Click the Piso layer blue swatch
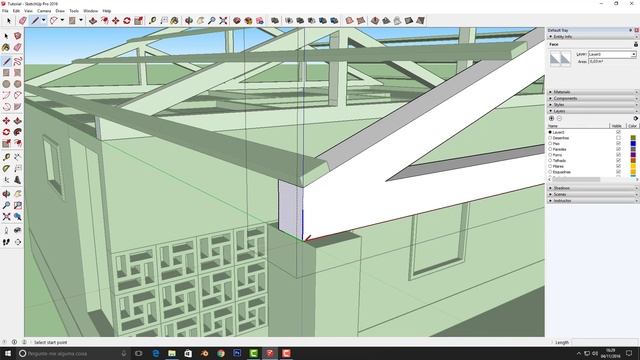The image size is (640, 360). pos(633,144)
